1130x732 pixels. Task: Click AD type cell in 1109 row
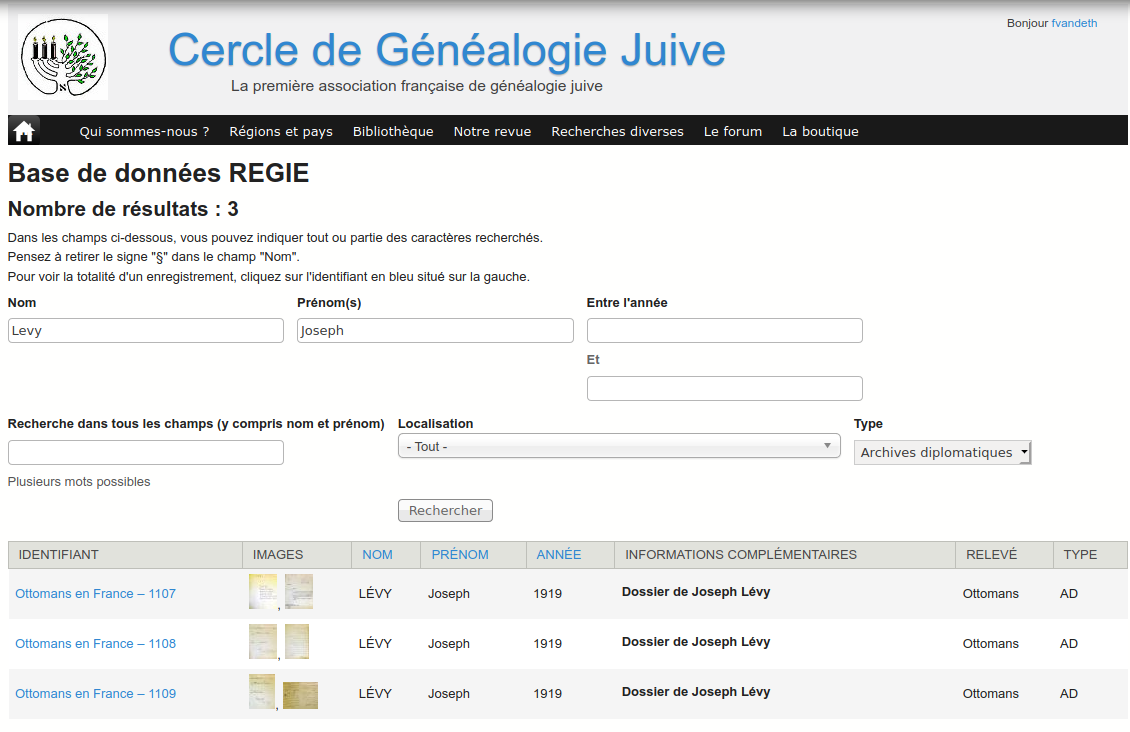[x=1069, y=694]
